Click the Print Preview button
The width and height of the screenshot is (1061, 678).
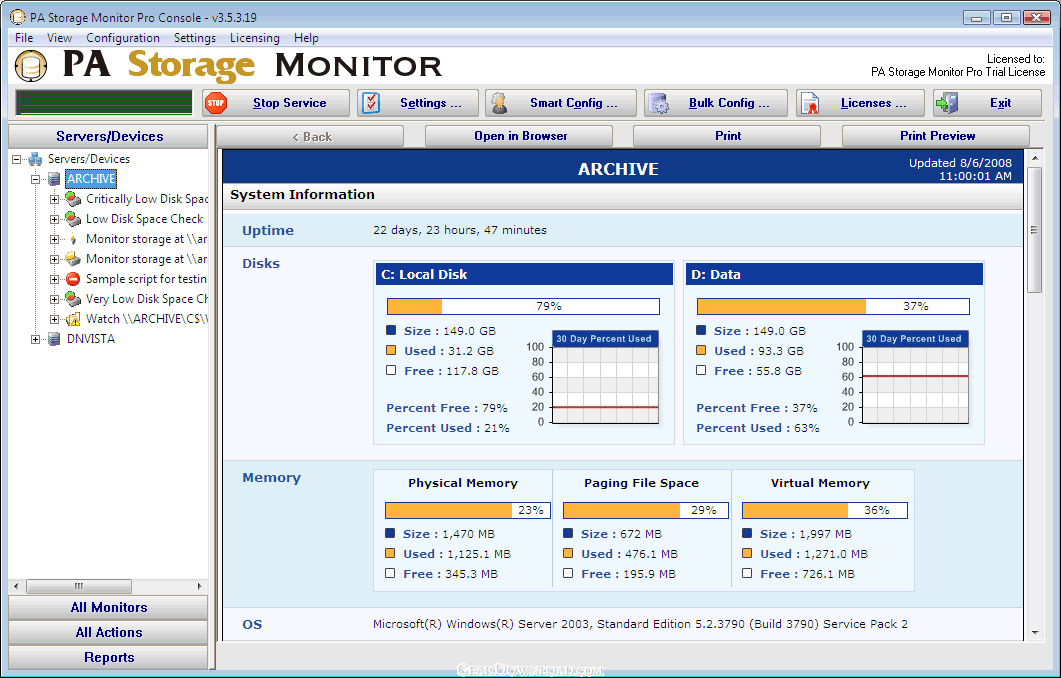click(936, 136)
